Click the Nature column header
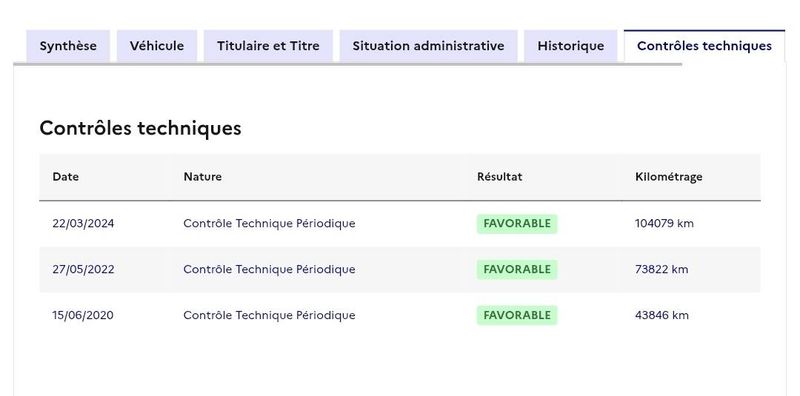Image resolution: width=800 pixels, height=396 pixels. [x=203, y=177]
